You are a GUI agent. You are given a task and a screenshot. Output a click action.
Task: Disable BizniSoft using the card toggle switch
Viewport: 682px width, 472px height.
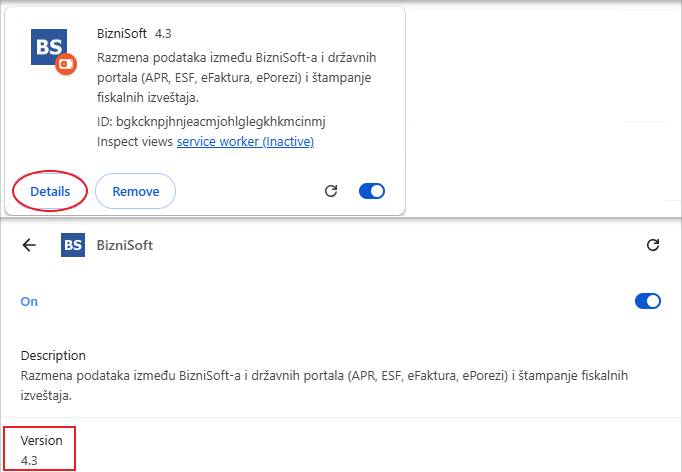(x=372, y=191)
